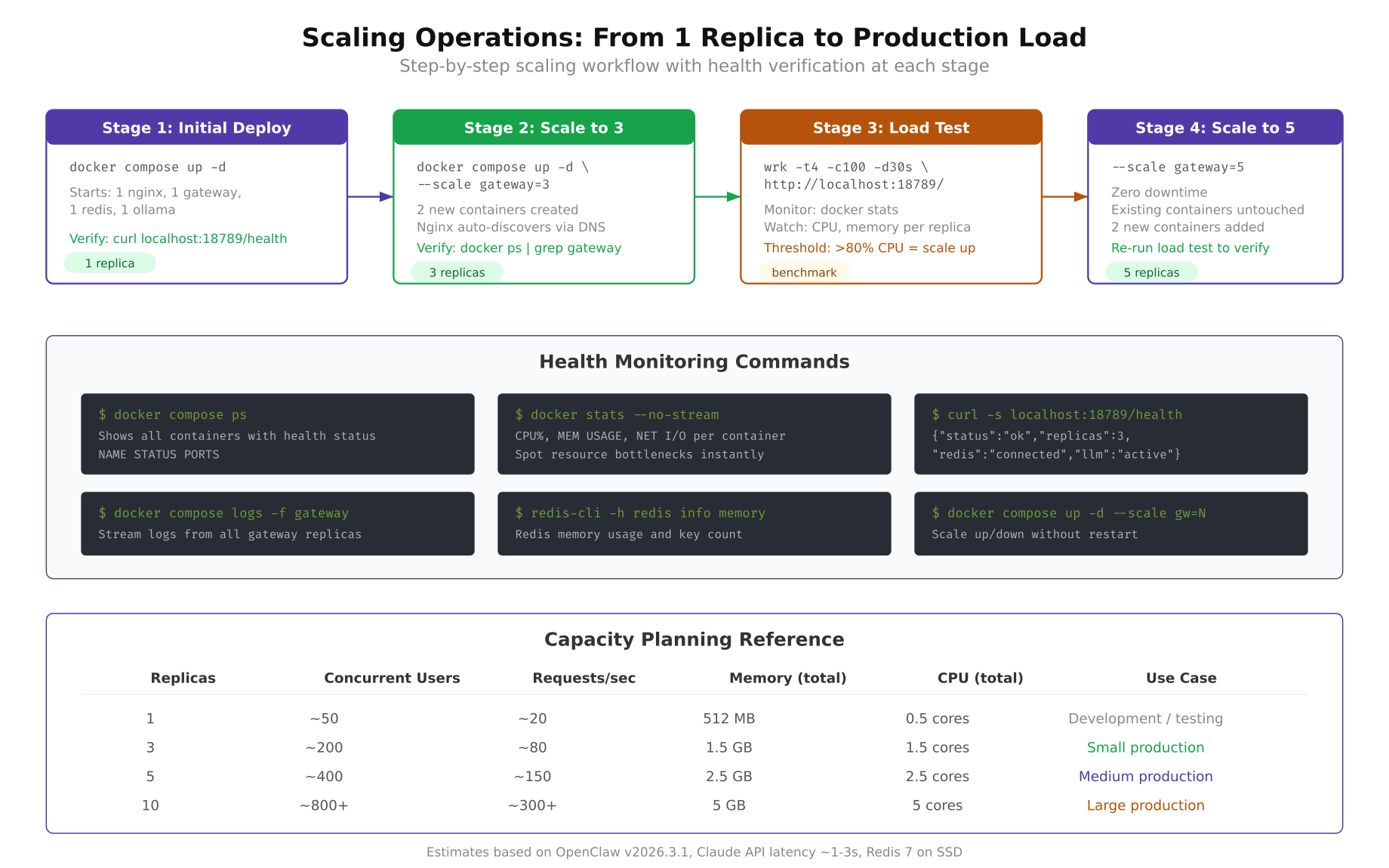
Task: Click the arrow between Stage 1 and Stage 2
Action: pos(369,196)
